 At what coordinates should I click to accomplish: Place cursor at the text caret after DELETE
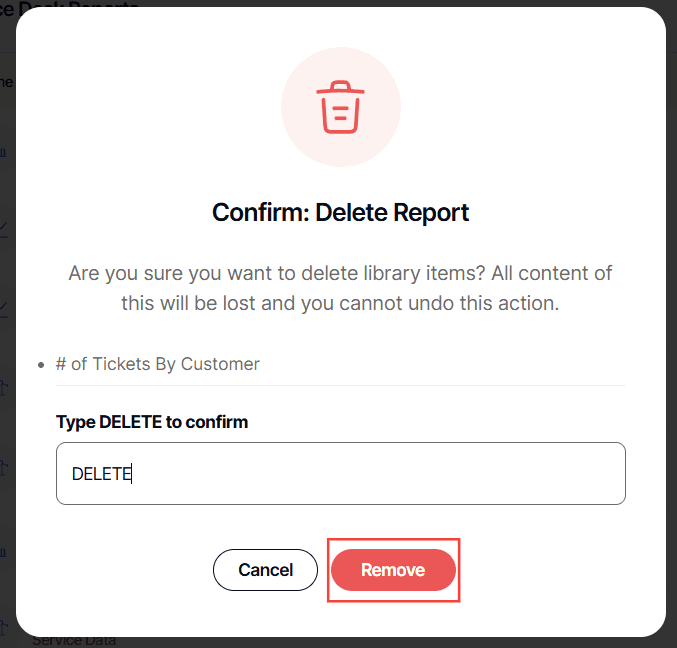[133, 474]
